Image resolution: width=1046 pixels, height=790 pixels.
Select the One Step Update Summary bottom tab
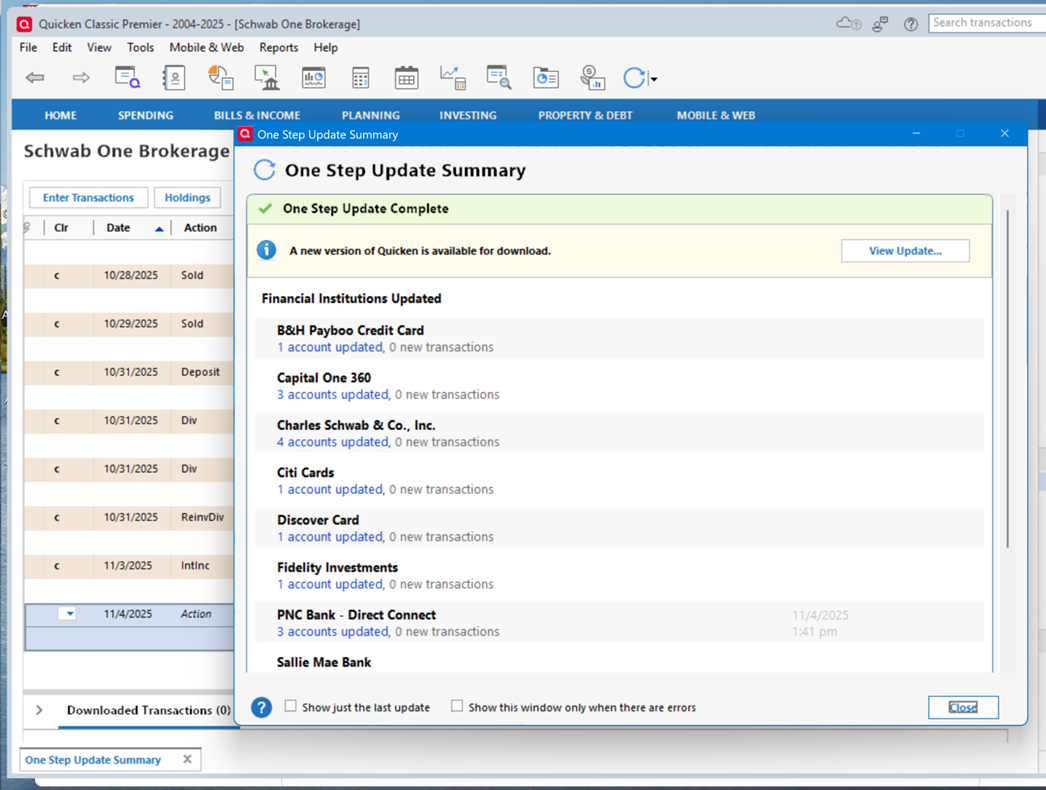(x=93, y=760)
